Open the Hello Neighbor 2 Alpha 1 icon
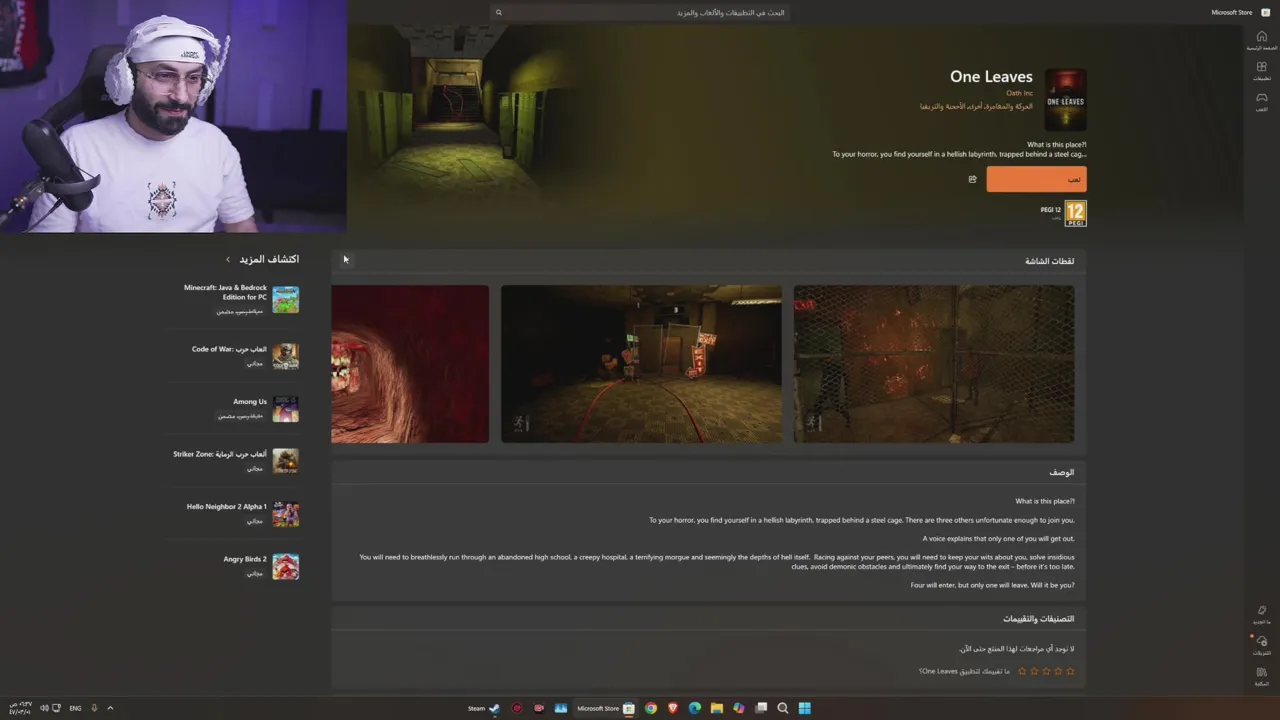1280x720 pixels. pos(285,513)
